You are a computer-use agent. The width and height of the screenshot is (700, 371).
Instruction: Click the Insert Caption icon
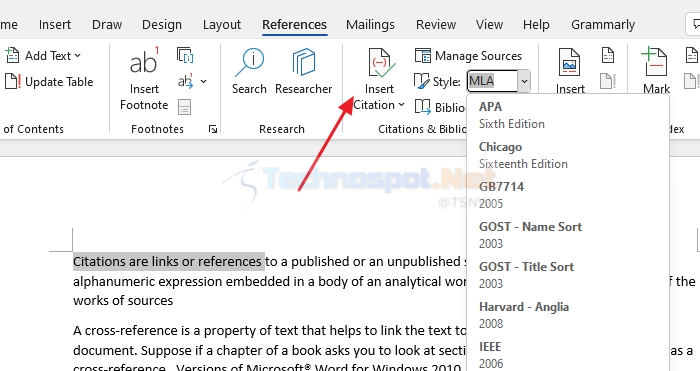570,63
